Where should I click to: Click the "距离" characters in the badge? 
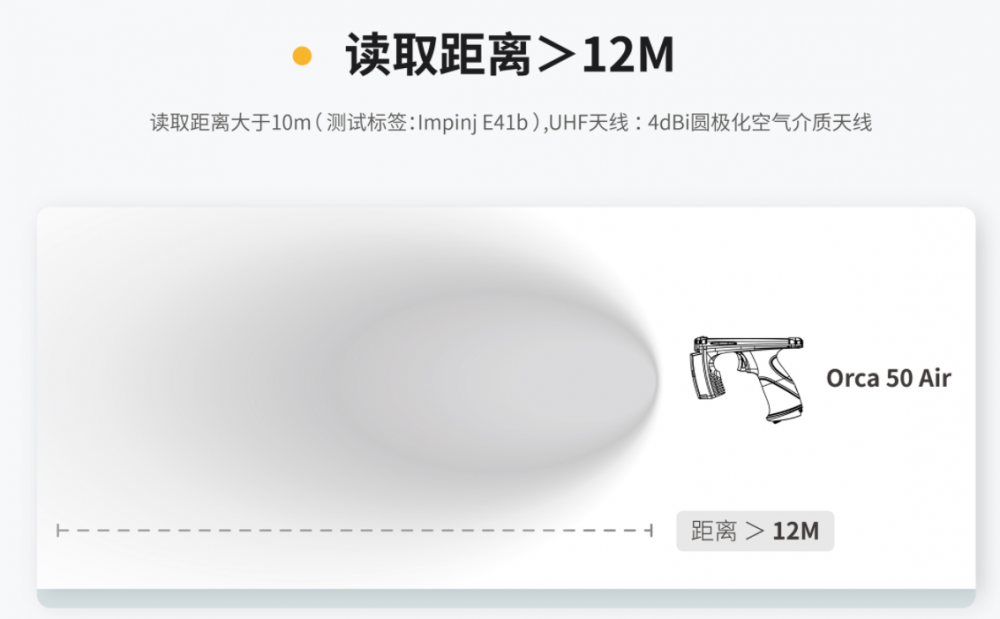coord(714,531)
